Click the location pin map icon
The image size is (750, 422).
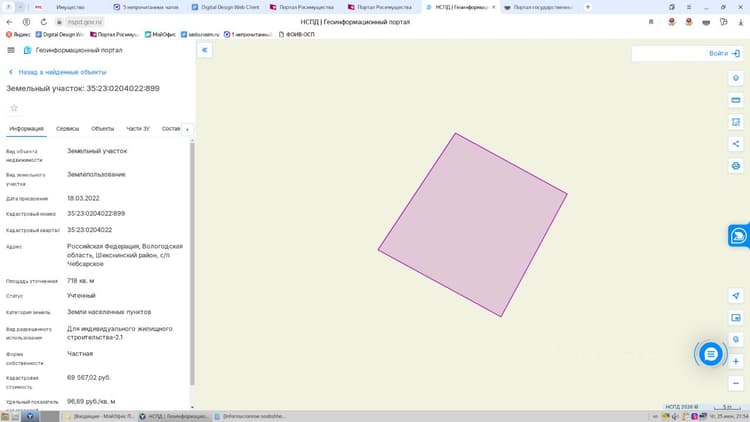[736, 78]
